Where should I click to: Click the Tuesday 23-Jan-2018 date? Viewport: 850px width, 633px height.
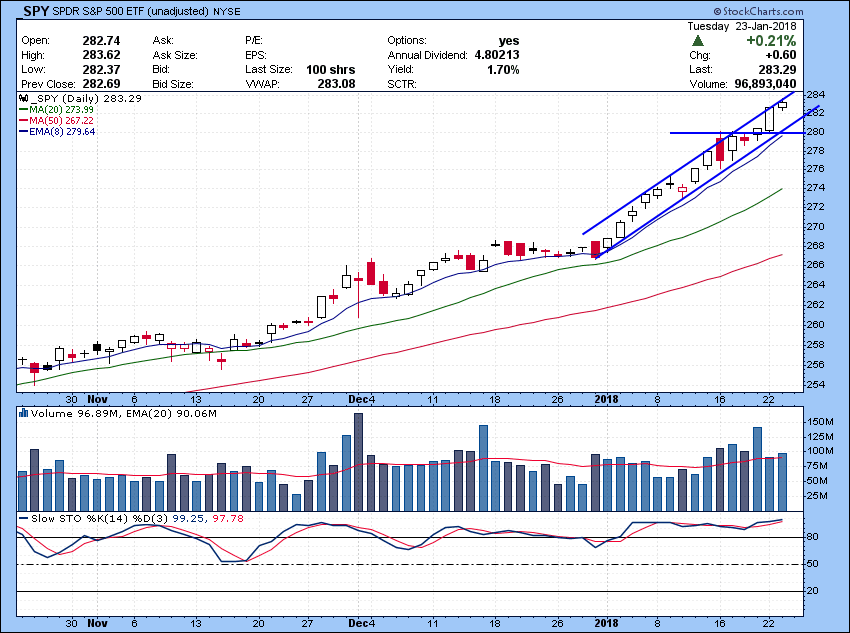(742, 26)
